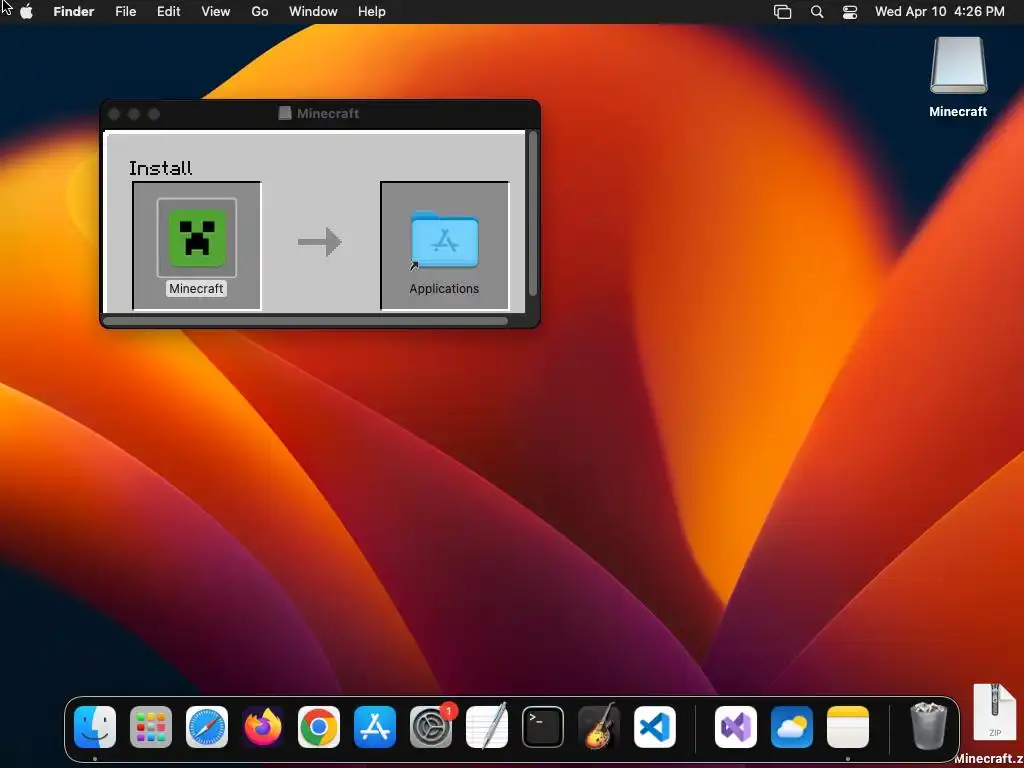Launch Safari from the Dock
Image resolution: width=1024 pixels, height=768 pixels.
pos(207,727)
